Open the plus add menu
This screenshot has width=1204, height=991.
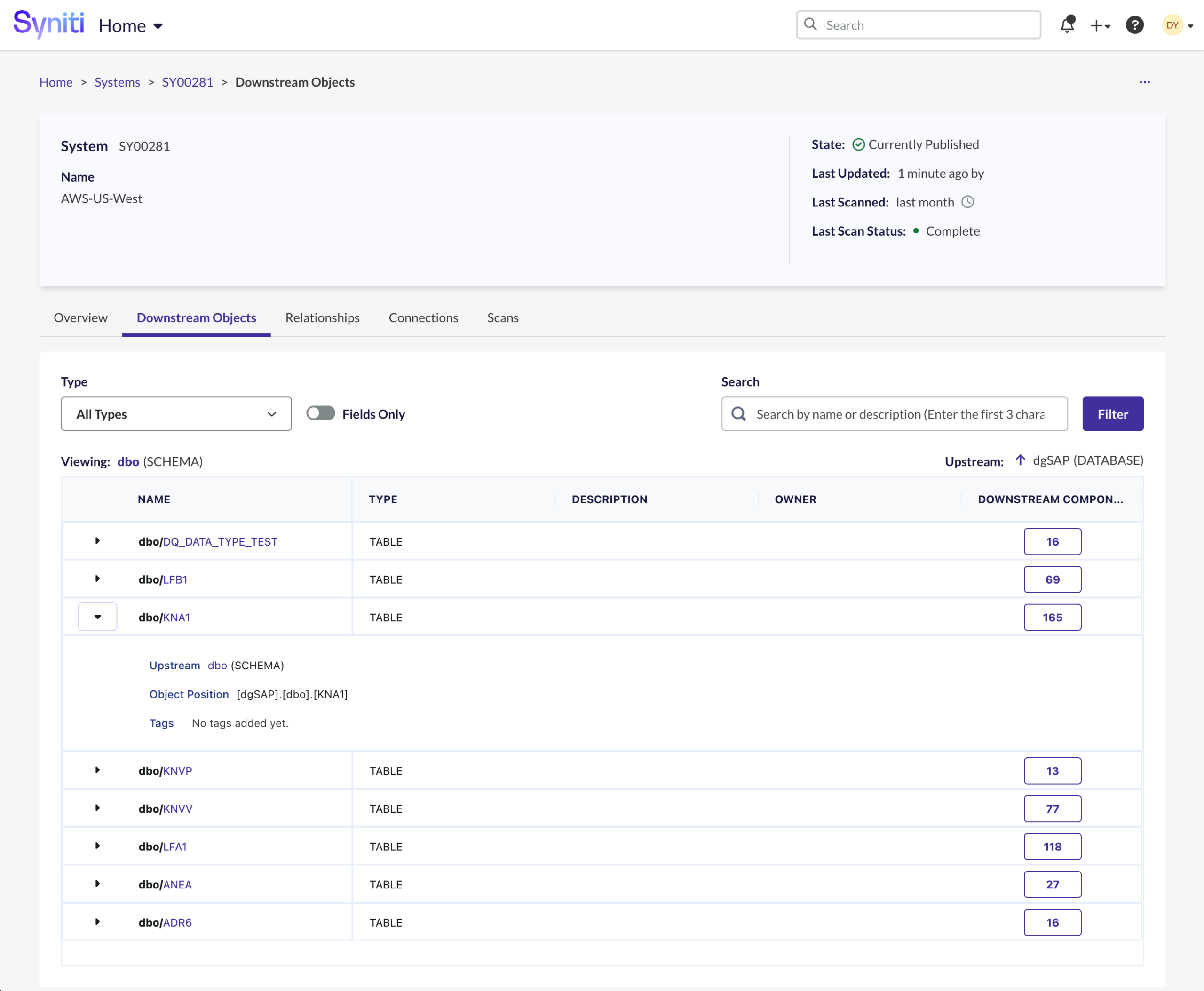click(x=1100, y=26)
